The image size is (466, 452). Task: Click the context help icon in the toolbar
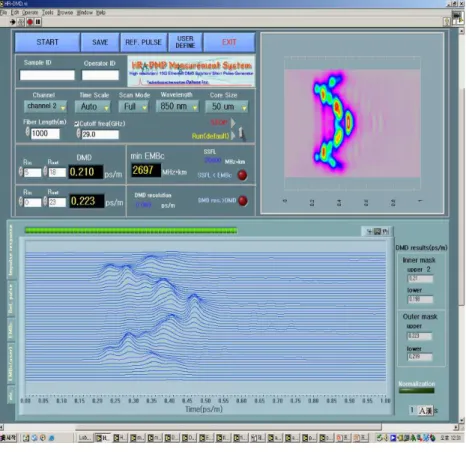tap(447, 22)
